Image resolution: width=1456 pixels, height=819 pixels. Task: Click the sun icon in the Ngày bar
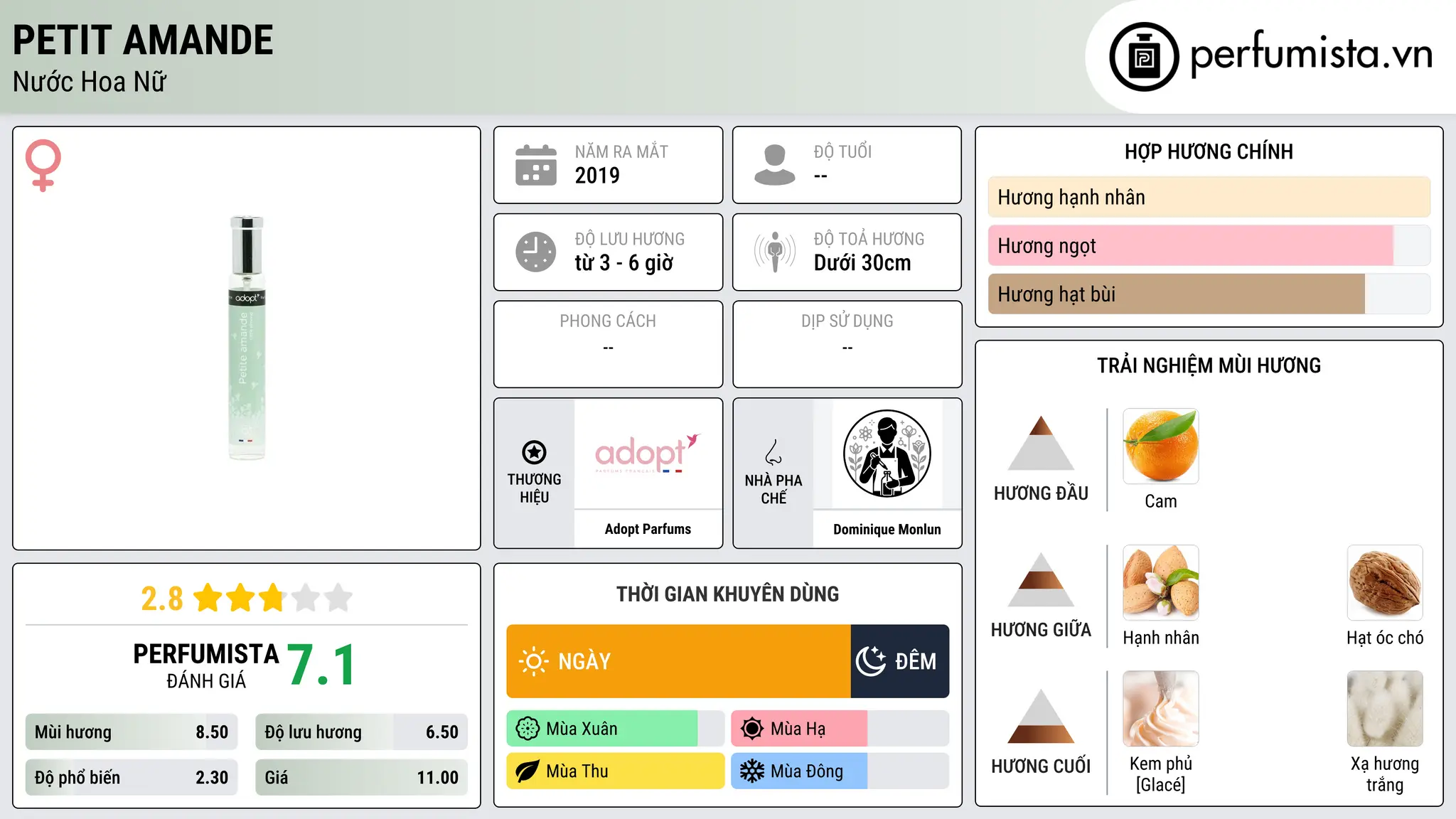tap(533, 661)
